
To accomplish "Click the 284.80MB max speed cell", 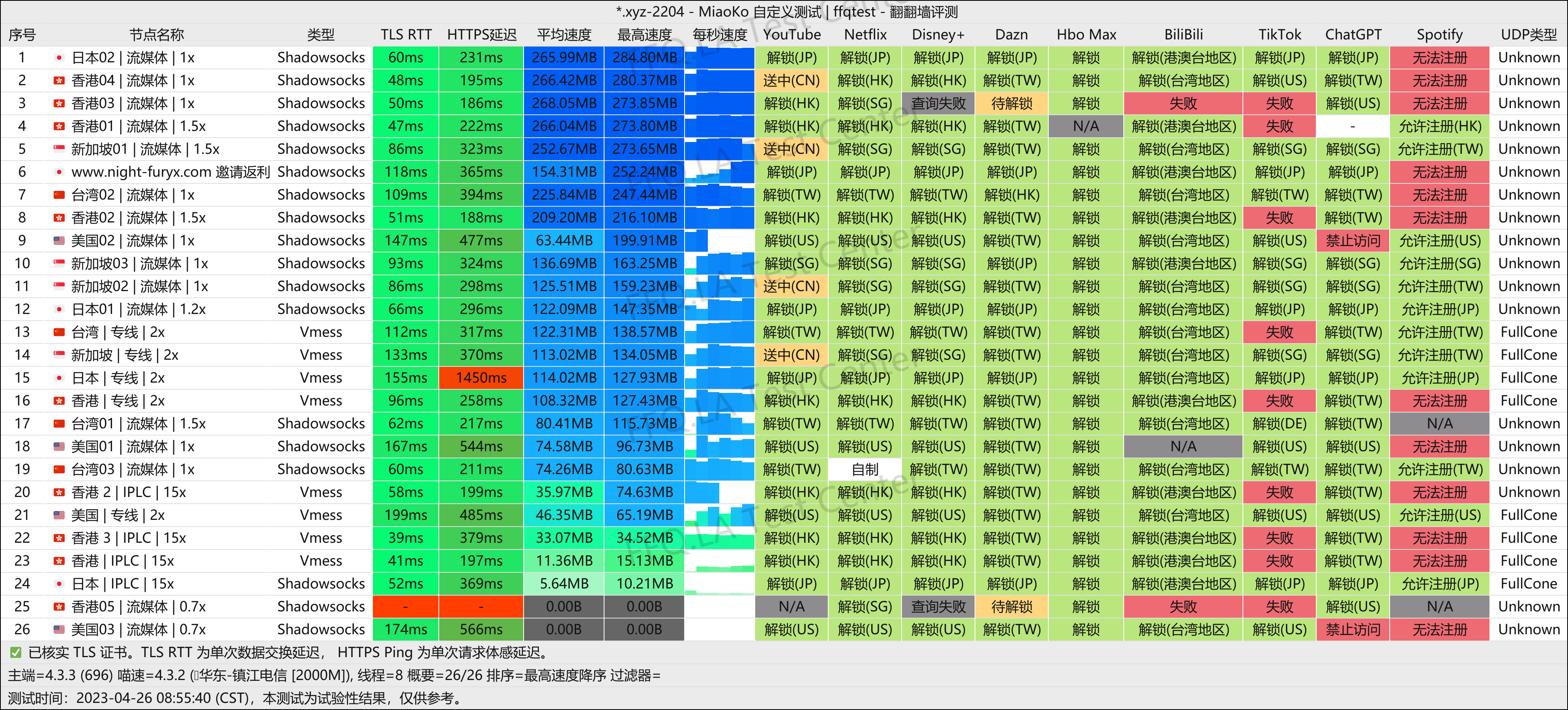I will click(x=644, y=58).
